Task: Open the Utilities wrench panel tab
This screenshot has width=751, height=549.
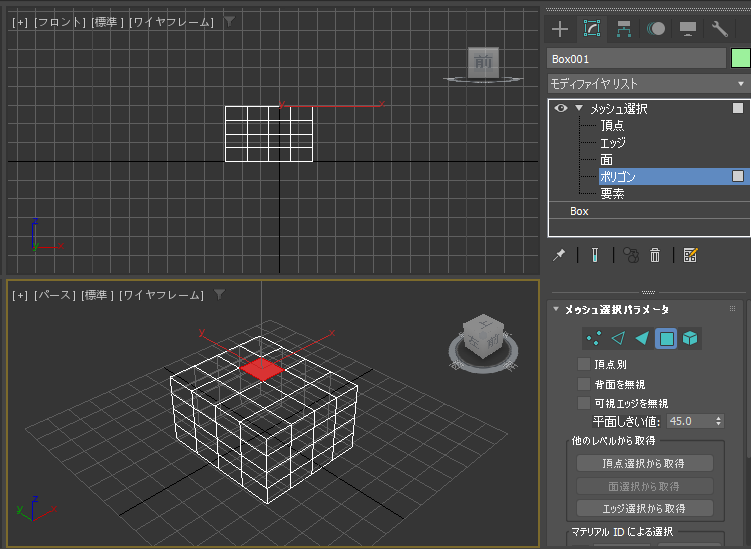Action: click(719, 29)
